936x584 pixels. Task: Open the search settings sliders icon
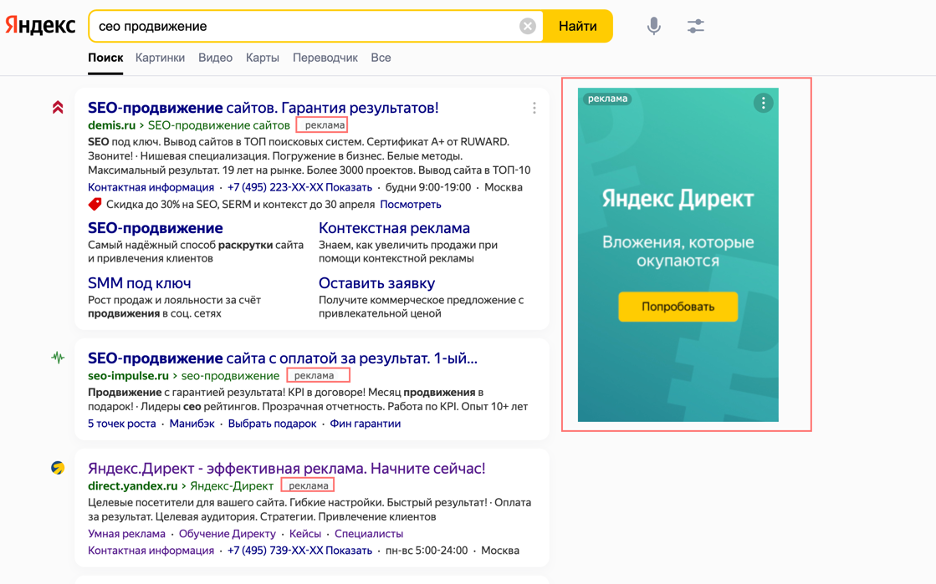coord(696,26)
